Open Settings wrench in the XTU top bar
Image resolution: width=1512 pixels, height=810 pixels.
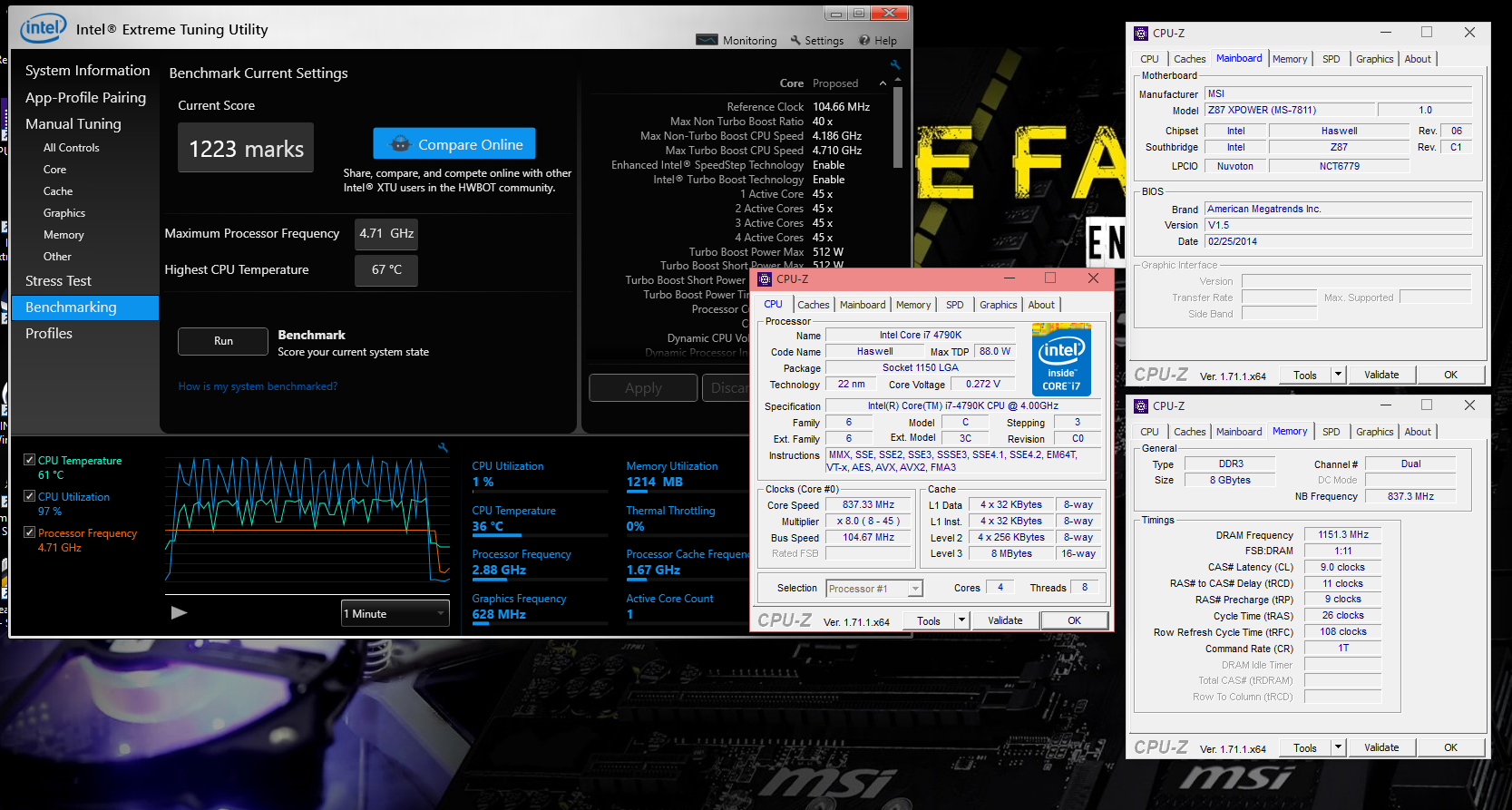pos(816,40)
